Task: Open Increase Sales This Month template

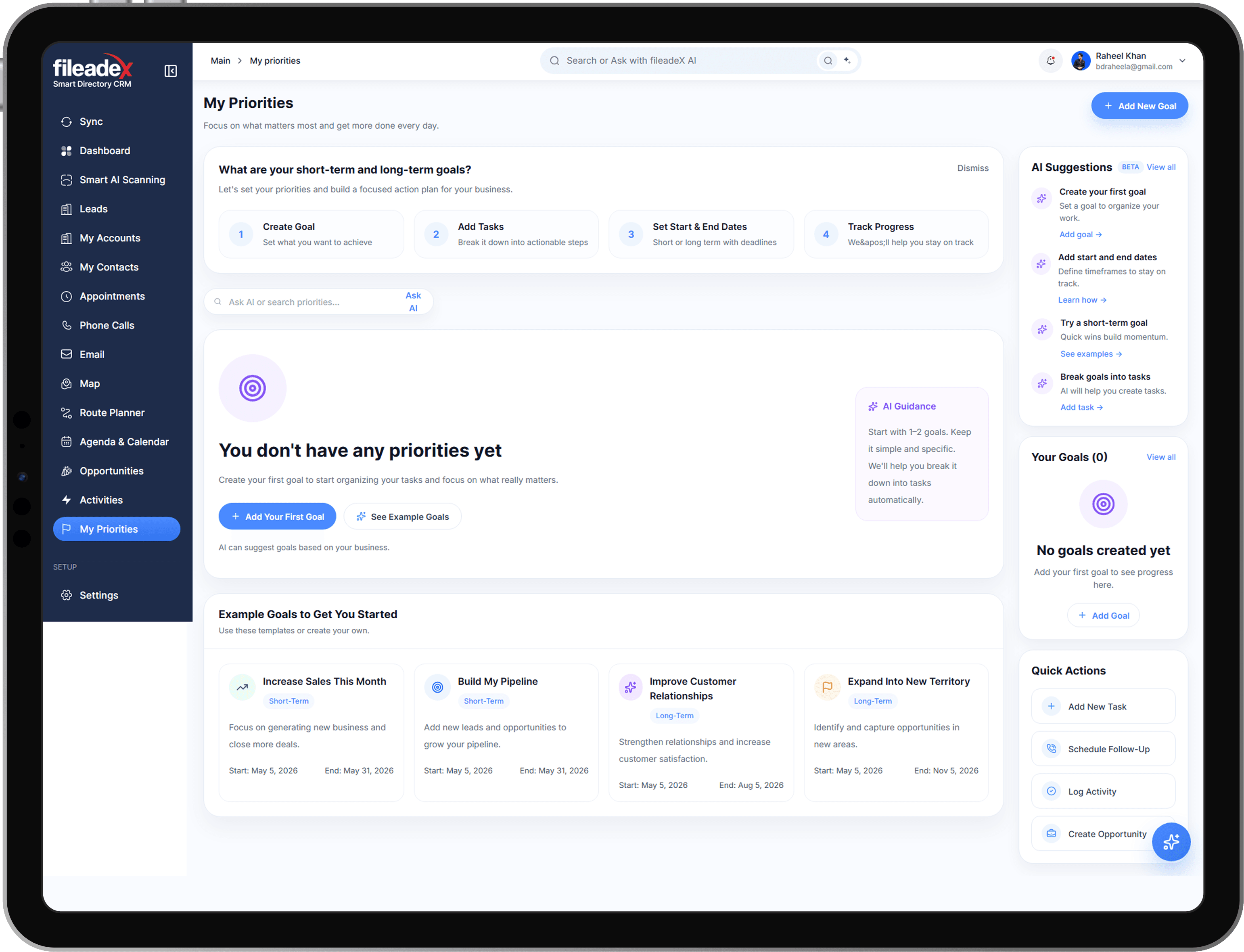Action: [x=311, y=732]
